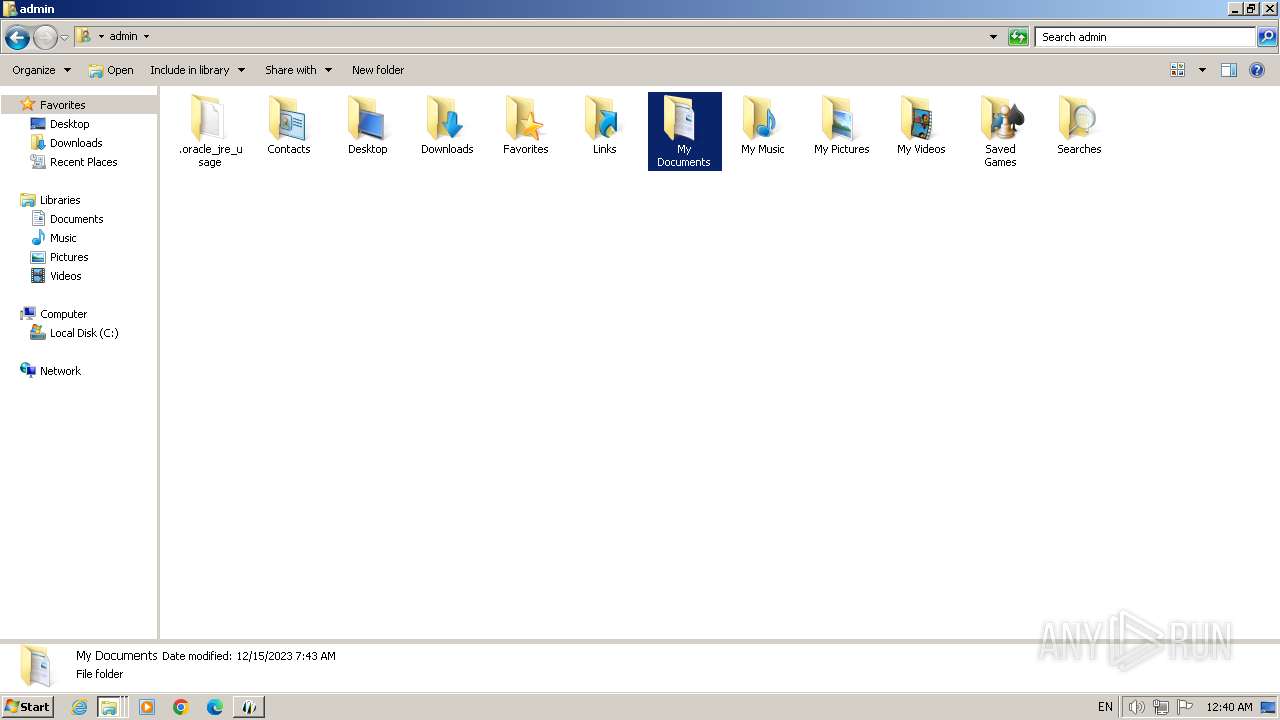Open address bar history dropdown
This screenshot has width=1280, height=720.
coord(993,37)
